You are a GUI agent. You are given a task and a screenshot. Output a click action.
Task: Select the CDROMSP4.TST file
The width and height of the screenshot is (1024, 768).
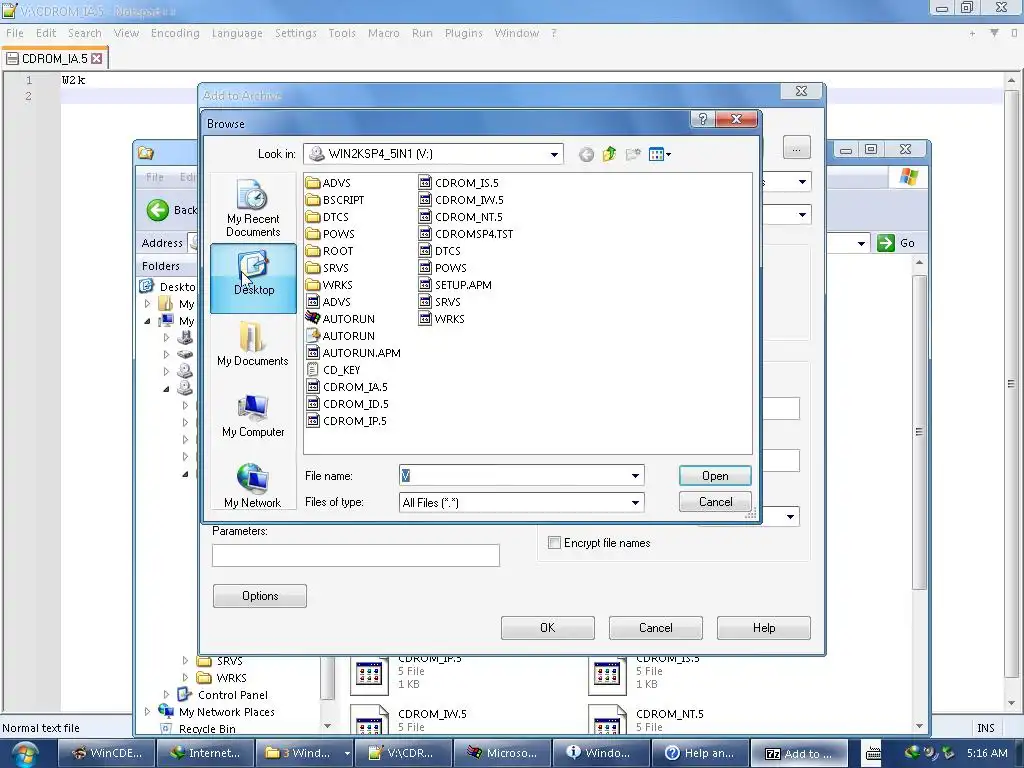point(466,234)
